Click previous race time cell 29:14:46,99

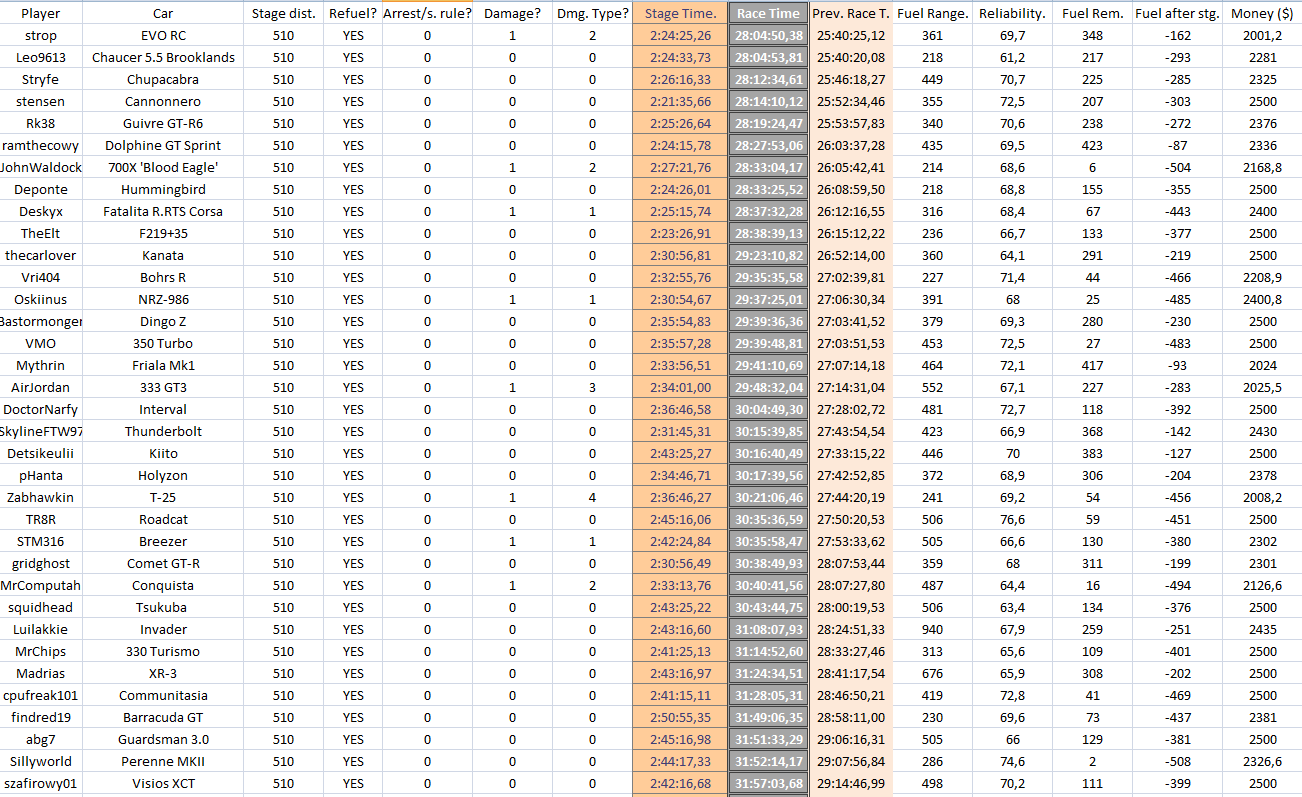851,783
